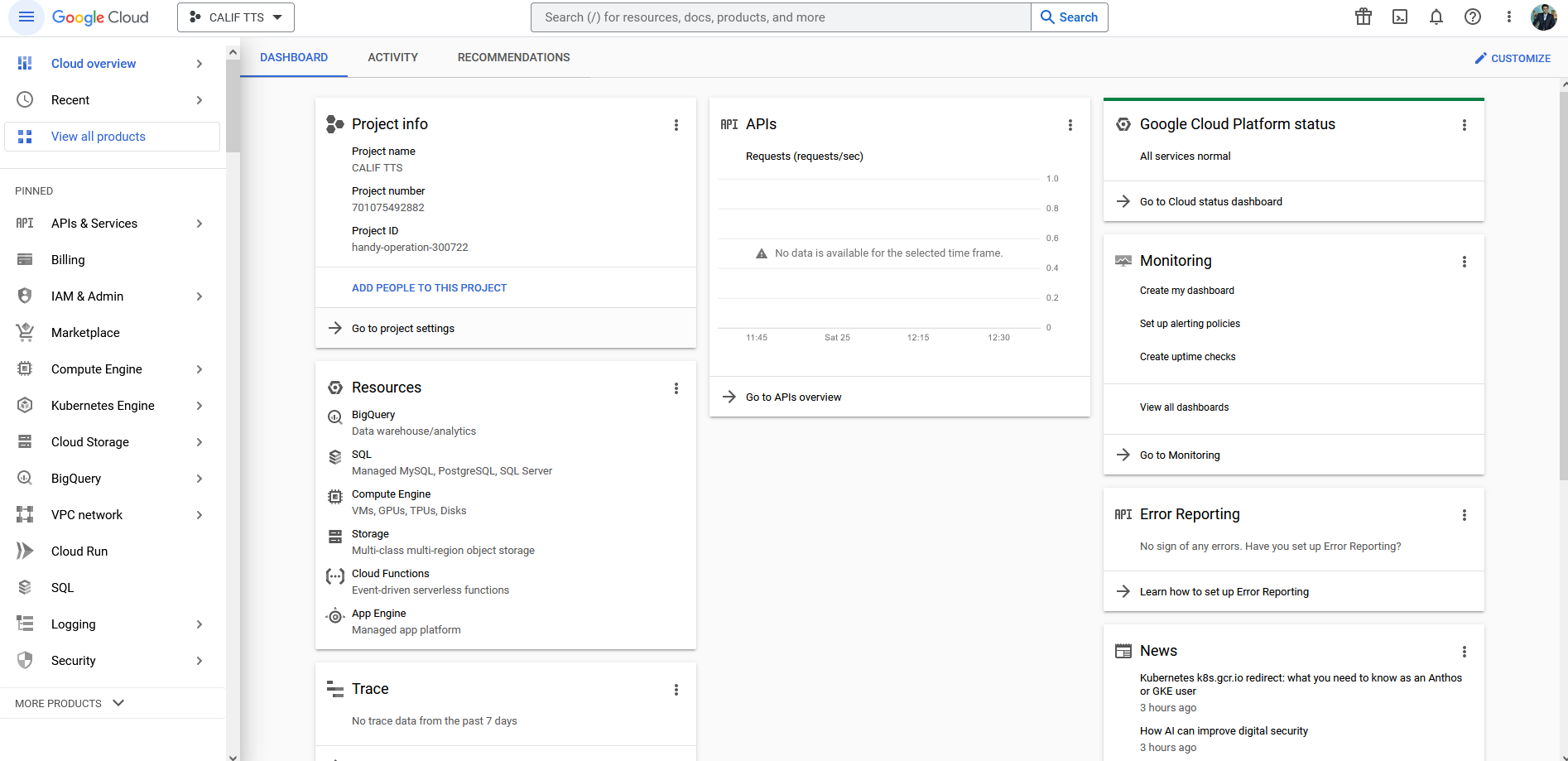Activate Cloud Shell terminal icon

point(1400,17)
